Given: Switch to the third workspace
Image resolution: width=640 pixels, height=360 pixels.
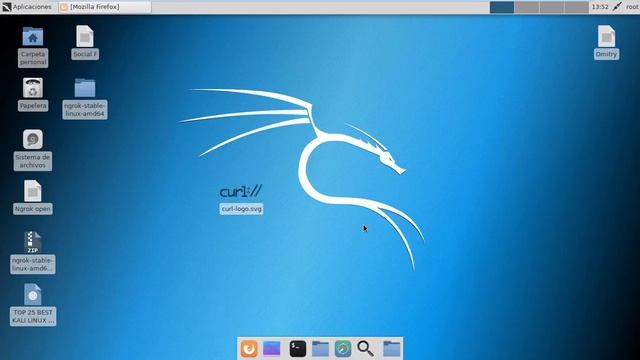Looking at the screenshot, I should pos(551,7).
